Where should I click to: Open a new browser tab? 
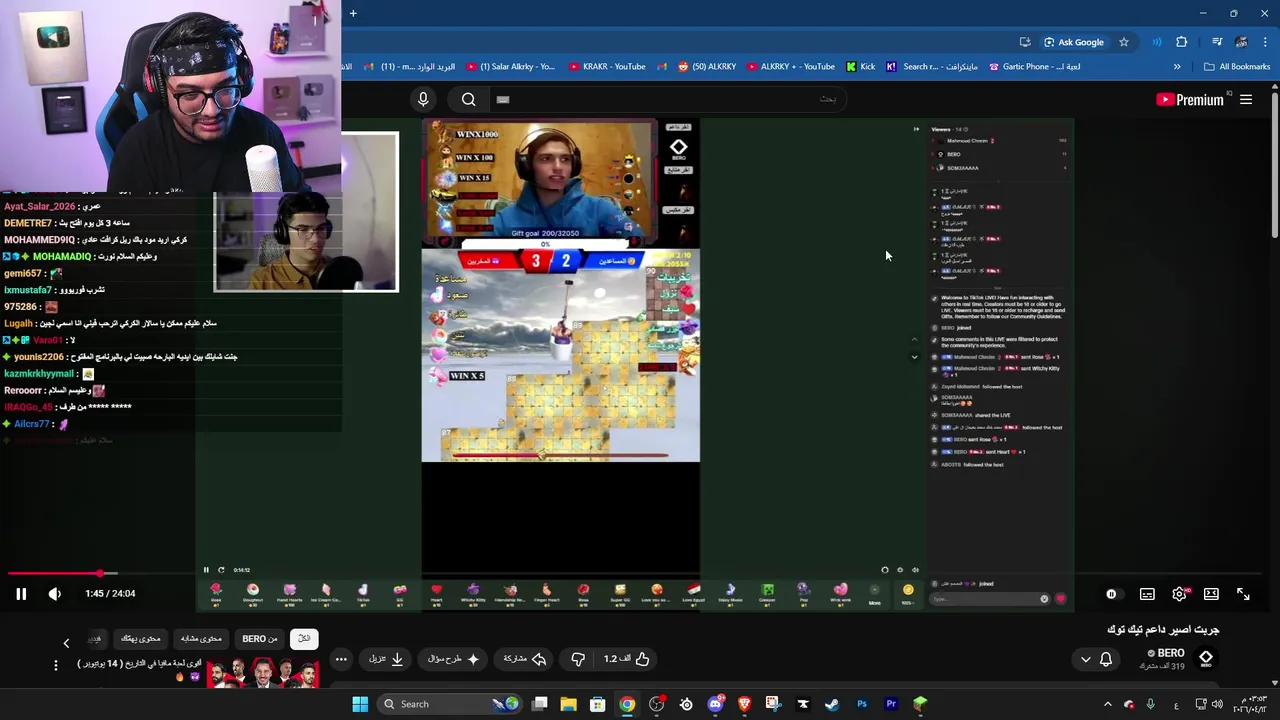353,13
